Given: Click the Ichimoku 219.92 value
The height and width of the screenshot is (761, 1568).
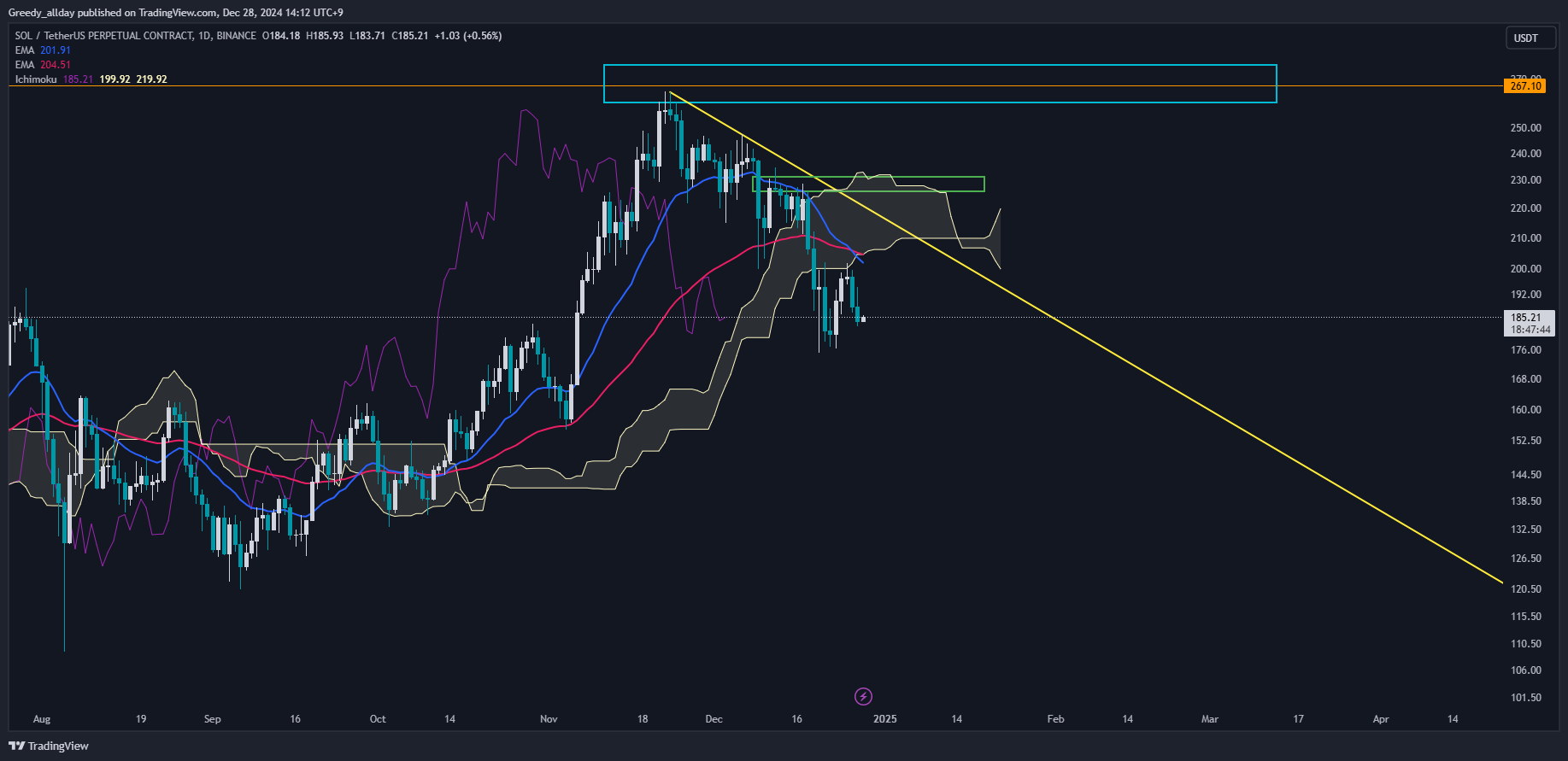Looking at the screenshot, I should [x=152, y=79].
